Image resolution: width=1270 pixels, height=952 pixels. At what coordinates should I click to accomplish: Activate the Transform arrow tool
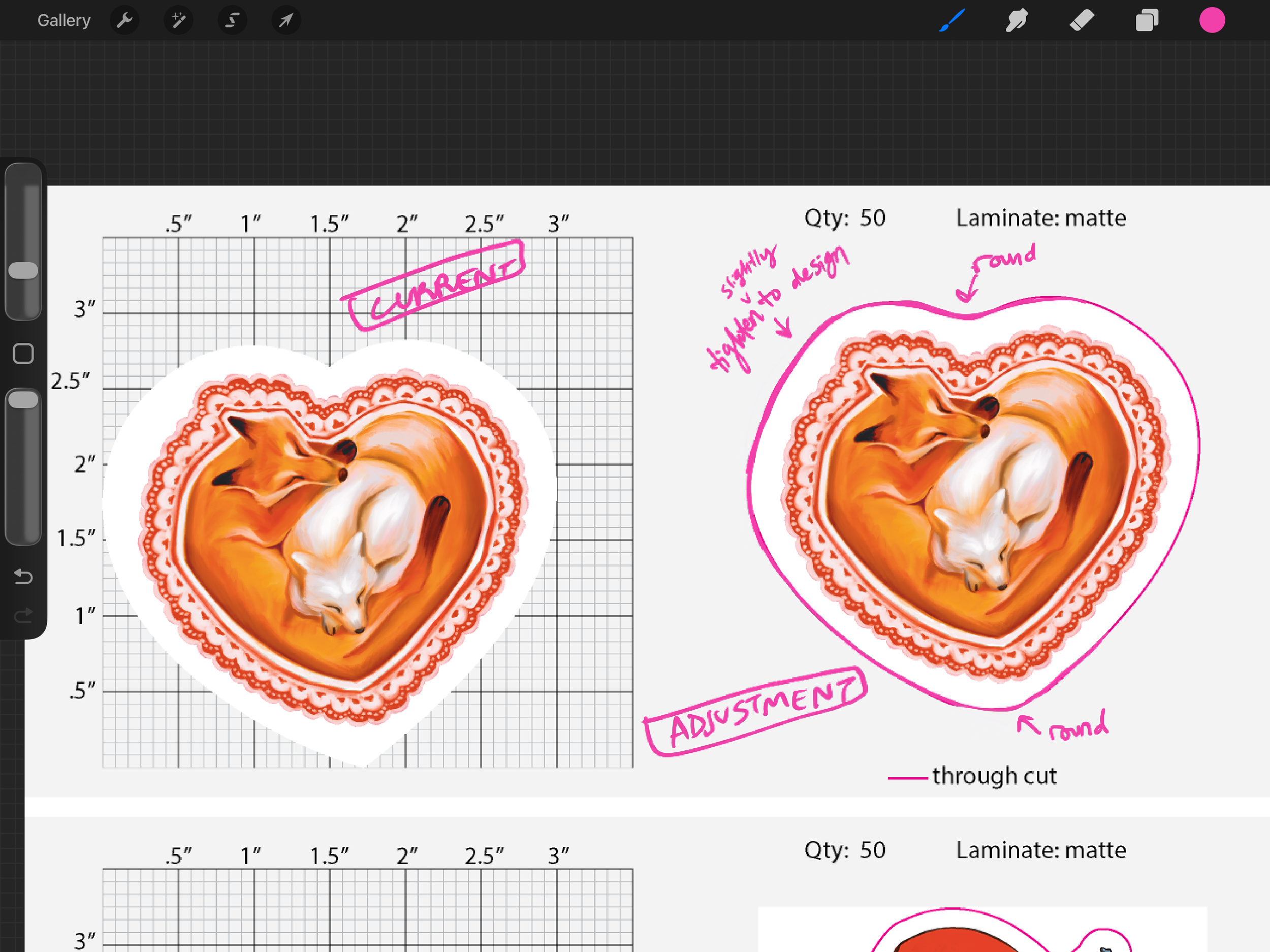[286, 21]
